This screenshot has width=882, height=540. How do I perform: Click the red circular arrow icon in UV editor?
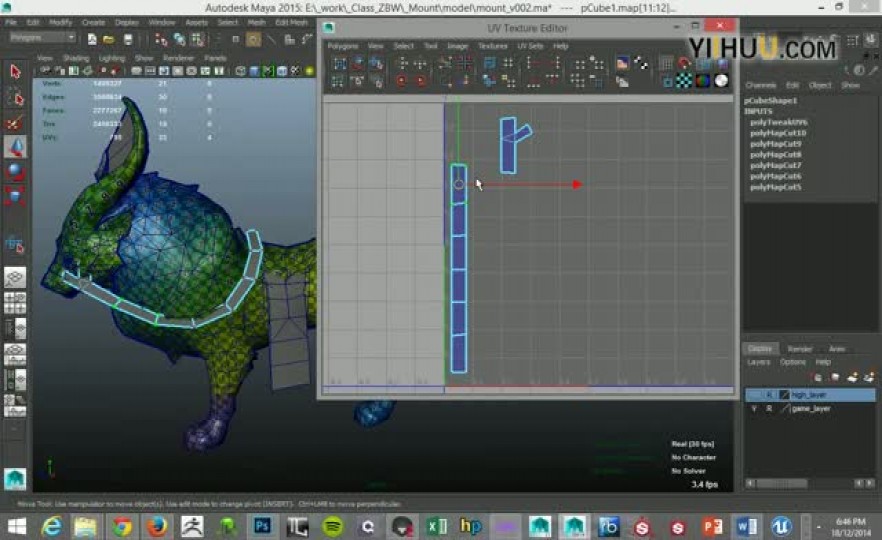[x=684, y=64]
